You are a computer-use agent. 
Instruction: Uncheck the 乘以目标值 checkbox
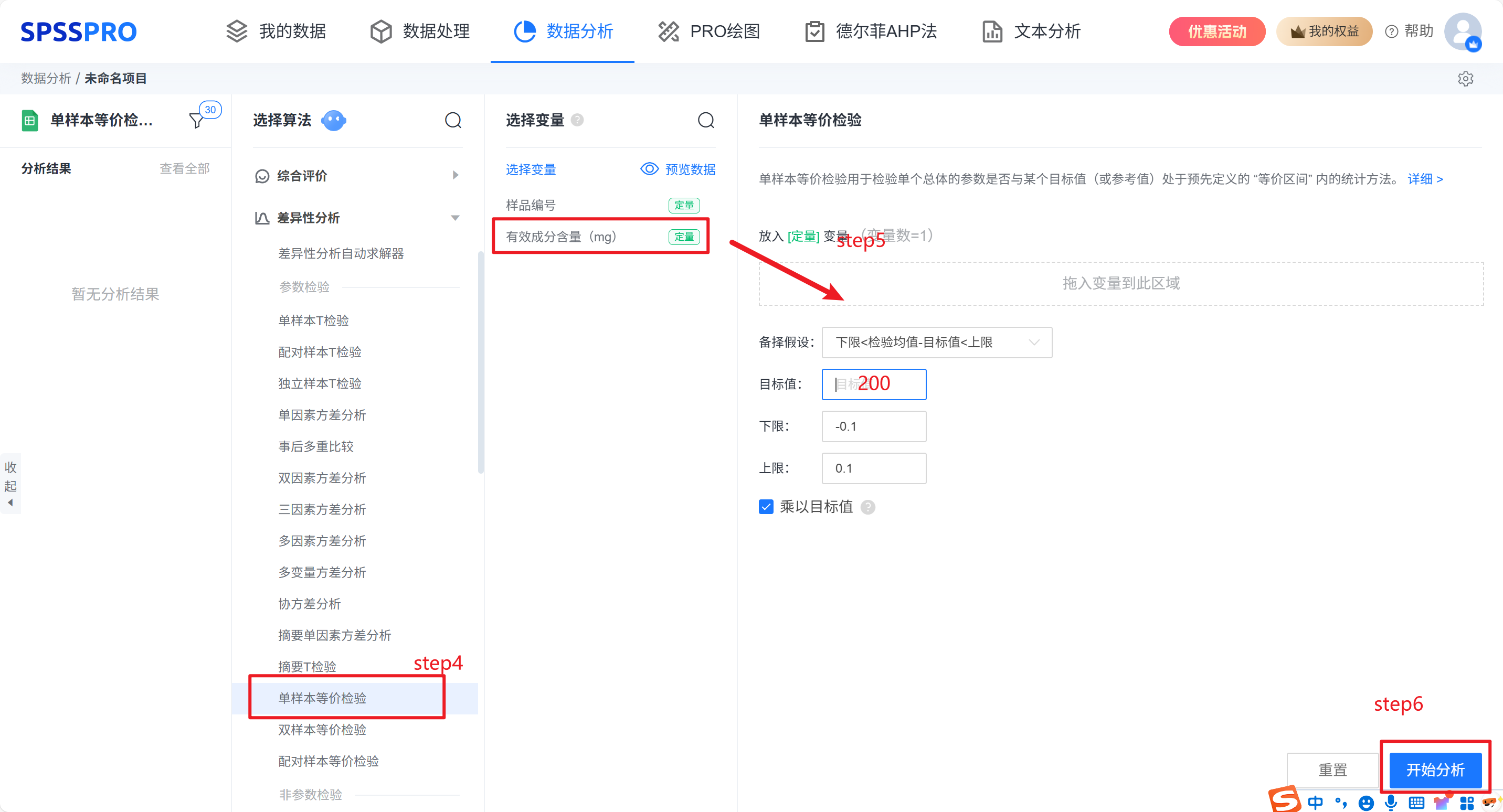(x=766, y=507)
